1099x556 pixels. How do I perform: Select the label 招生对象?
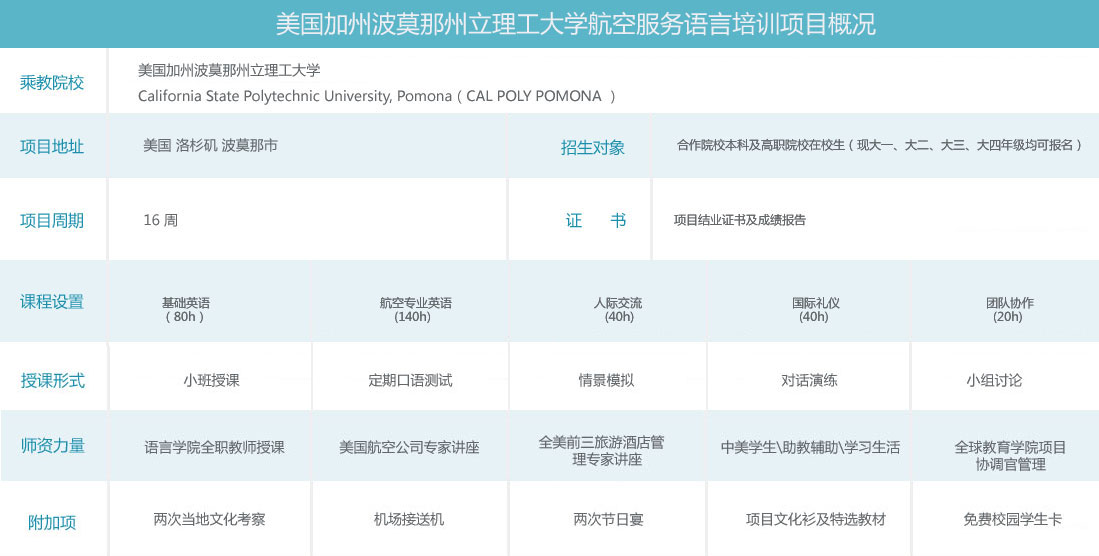(x=592, y=147)
